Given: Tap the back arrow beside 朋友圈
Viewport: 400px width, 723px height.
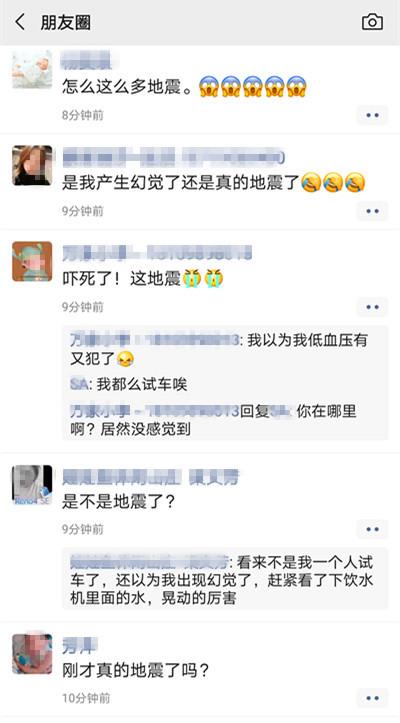Looking at the screenshot, I should click(x=19, y=22).
